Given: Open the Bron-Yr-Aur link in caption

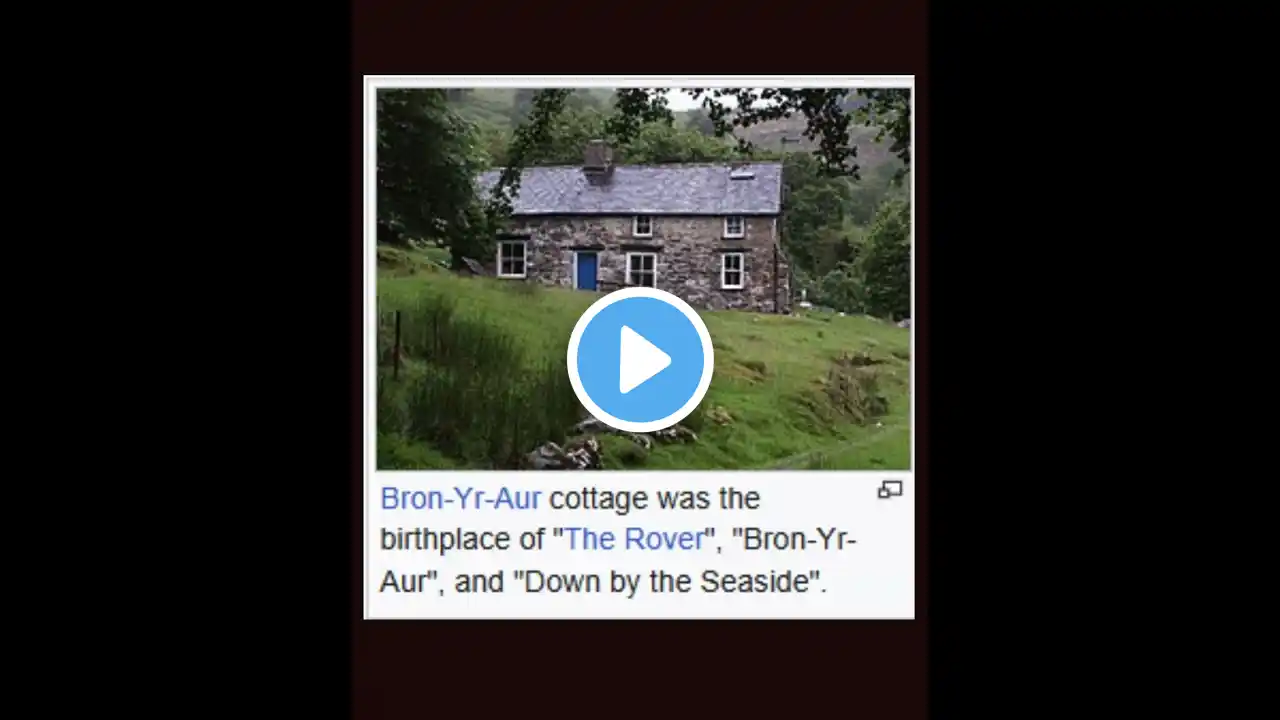Looking at the screenshot, I should point(461,498).
